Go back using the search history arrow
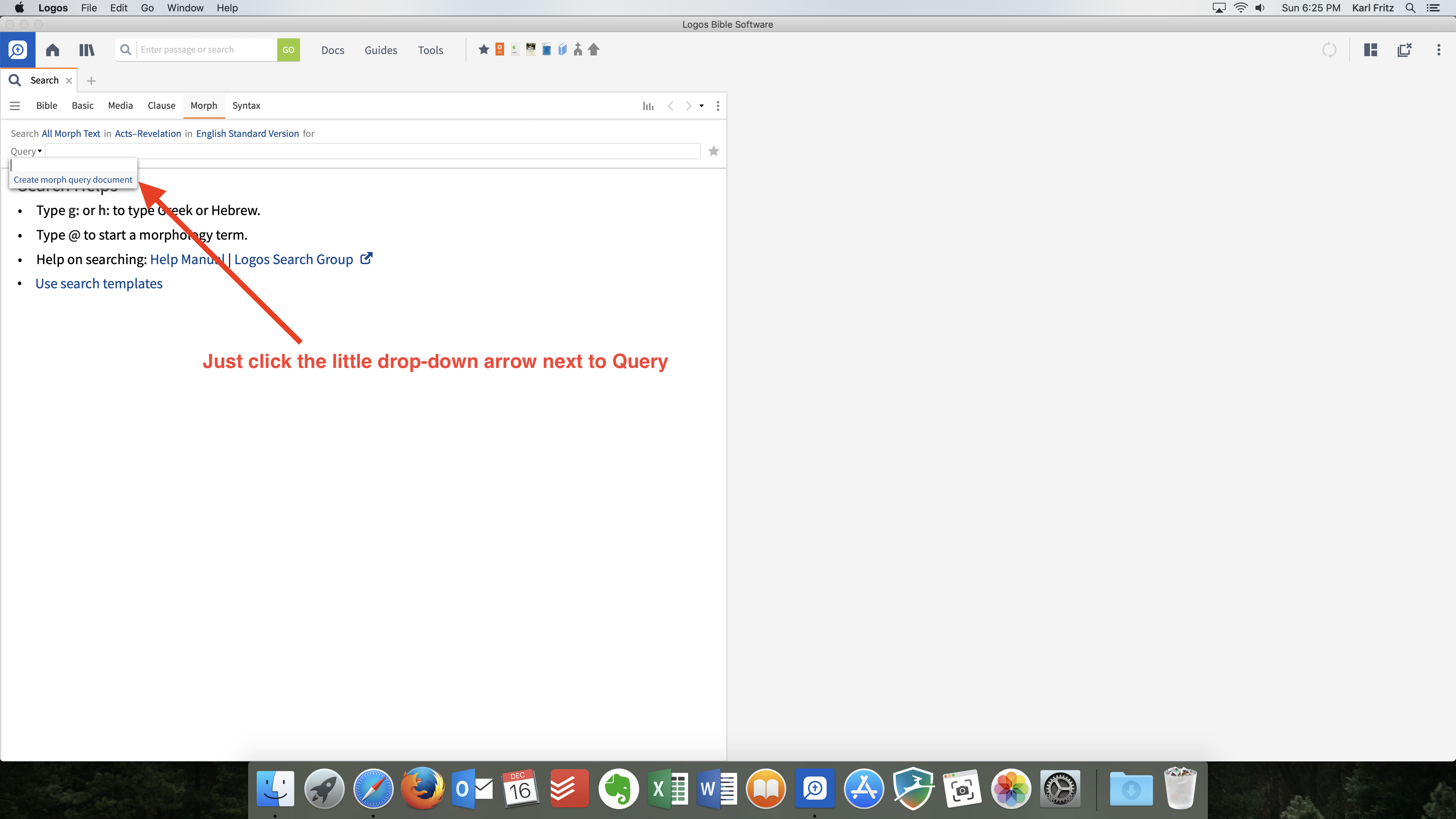The image size is (1456, 819). coord(670,106)
